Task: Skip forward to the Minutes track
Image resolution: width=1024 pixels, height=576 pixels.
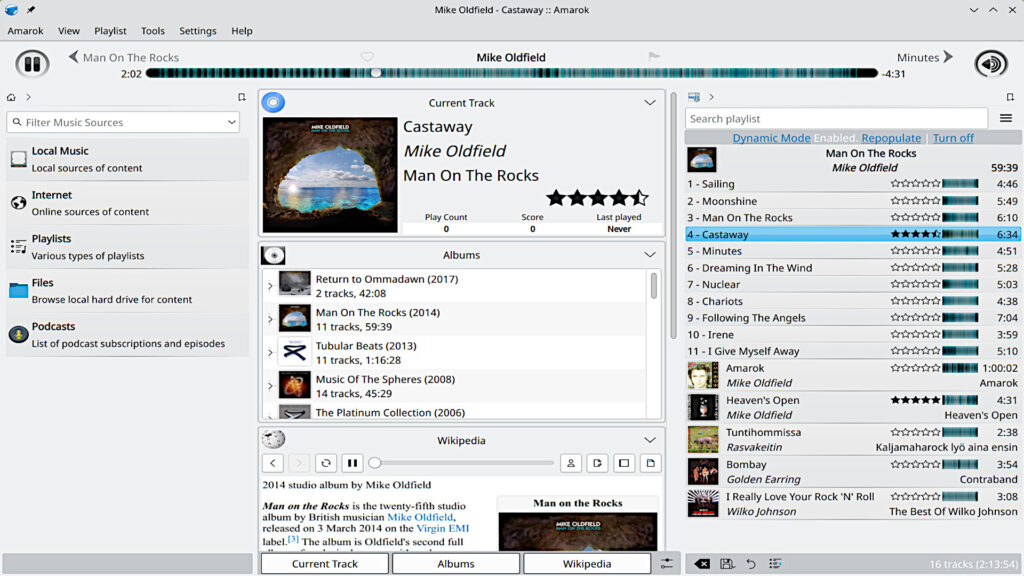Action: pyautogui.click(x=925, y=57)
